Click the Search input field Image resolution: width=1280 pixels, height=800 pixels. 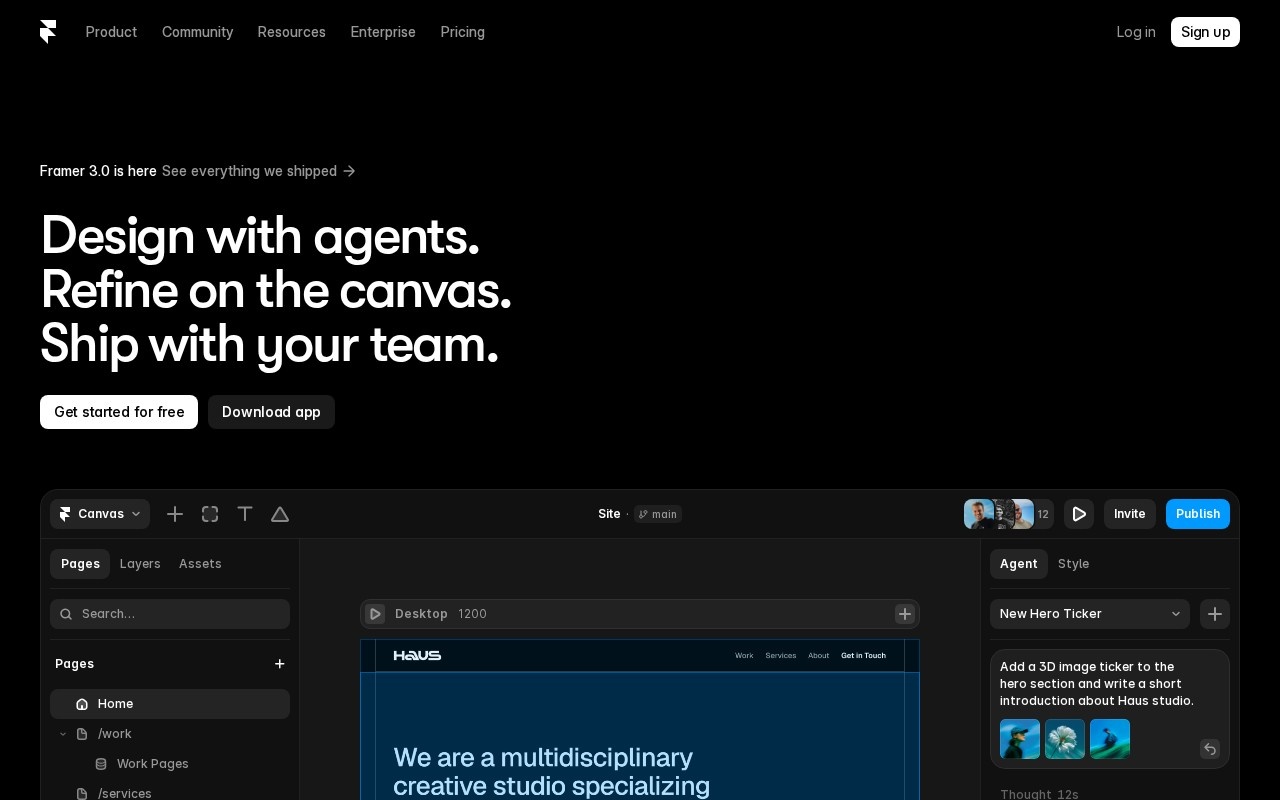pos(170,614)
